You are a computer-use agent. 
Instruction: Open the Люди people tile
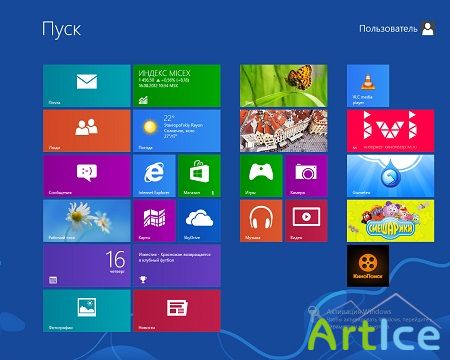point(87,131)
